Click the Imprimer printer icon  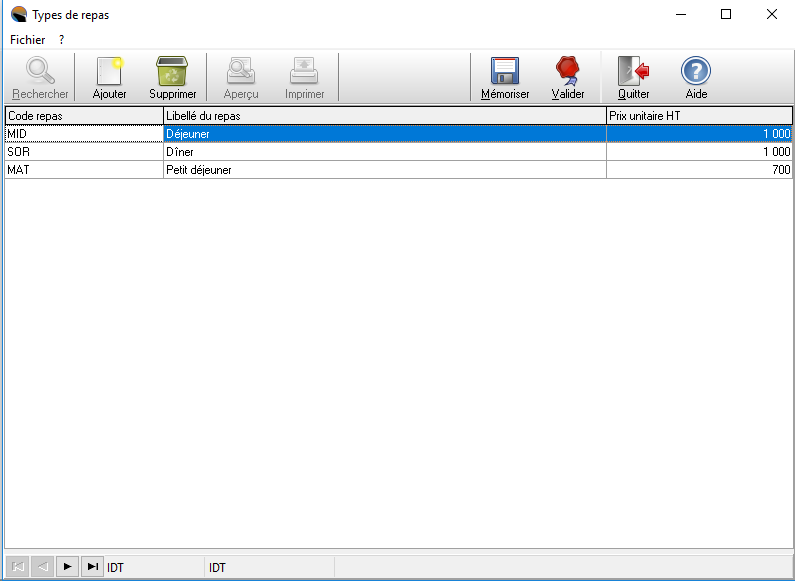(304, 72)
